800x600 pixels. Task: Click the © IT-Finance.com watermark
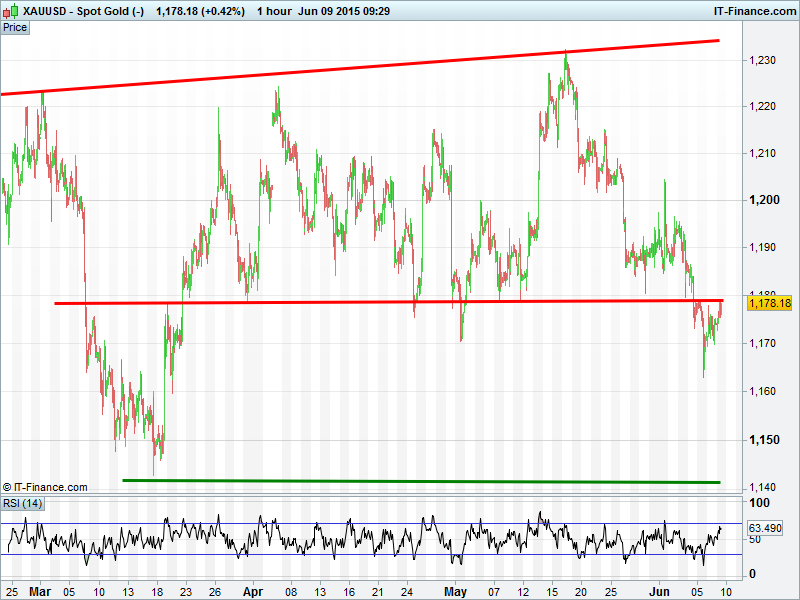tap(45, 487)
